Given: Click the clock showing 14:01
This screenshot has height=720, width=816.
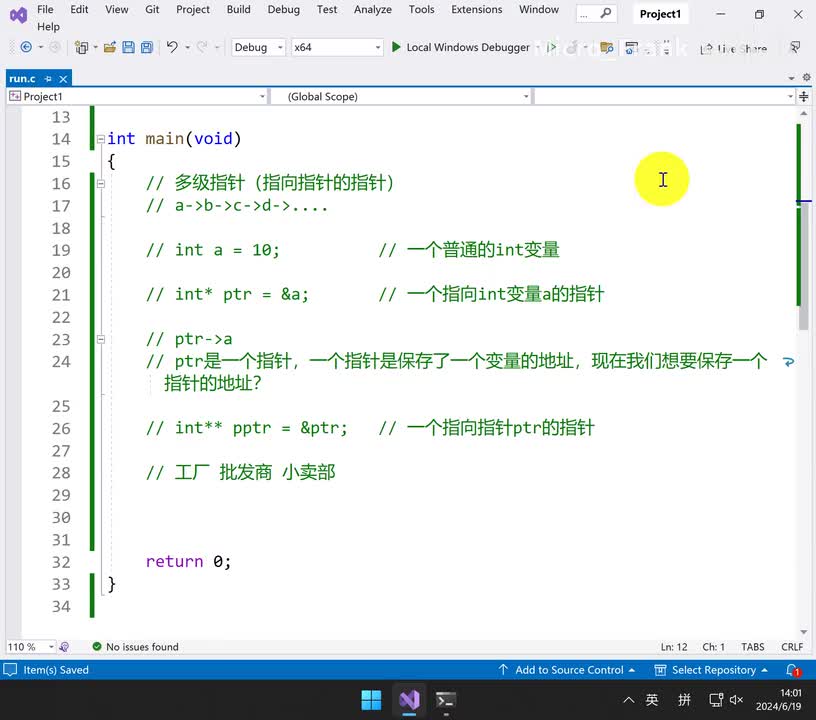Looking at the screenshot, I should tap(790, 693).
